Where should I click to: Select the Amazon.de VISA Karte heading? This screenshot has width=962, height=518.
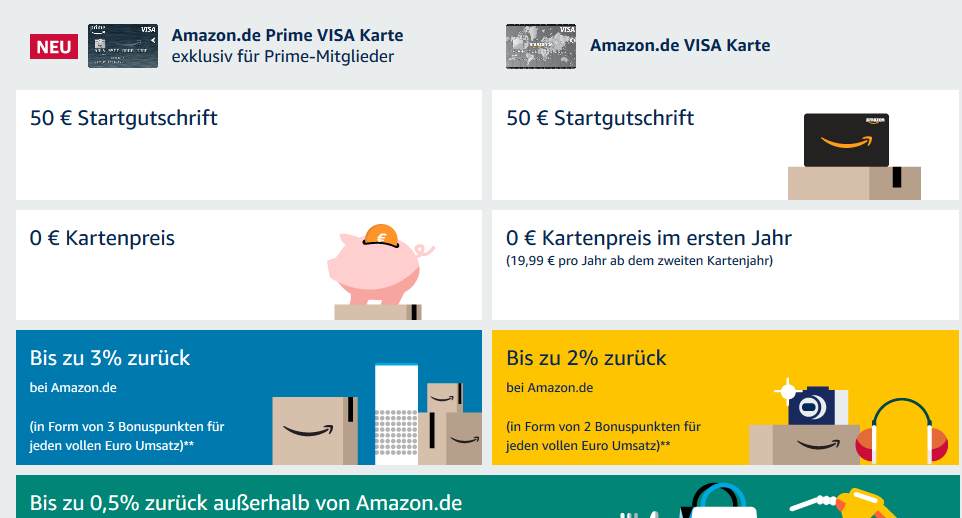(x=680, y=45)
